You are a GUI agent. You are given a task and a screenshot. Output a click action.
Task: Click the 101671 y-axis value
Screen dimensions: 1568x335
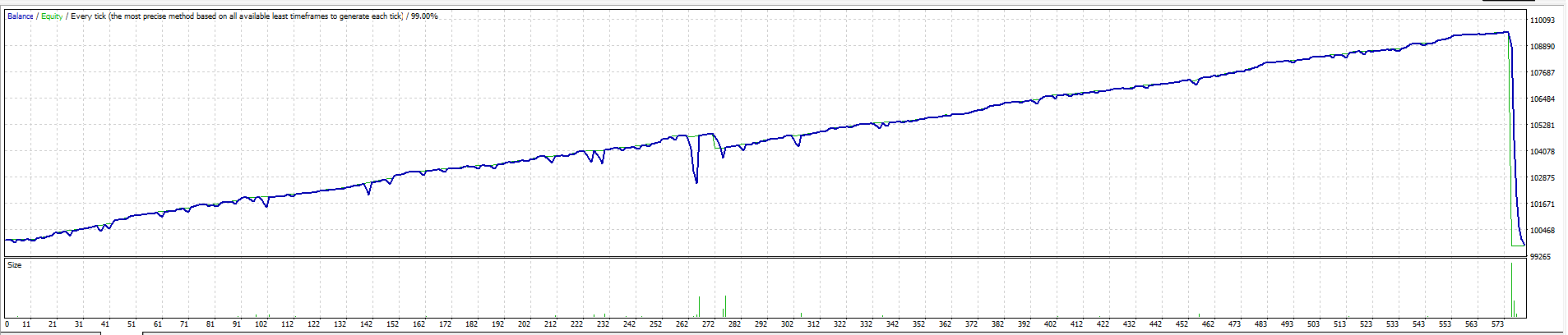click(x=1542, y=204)
